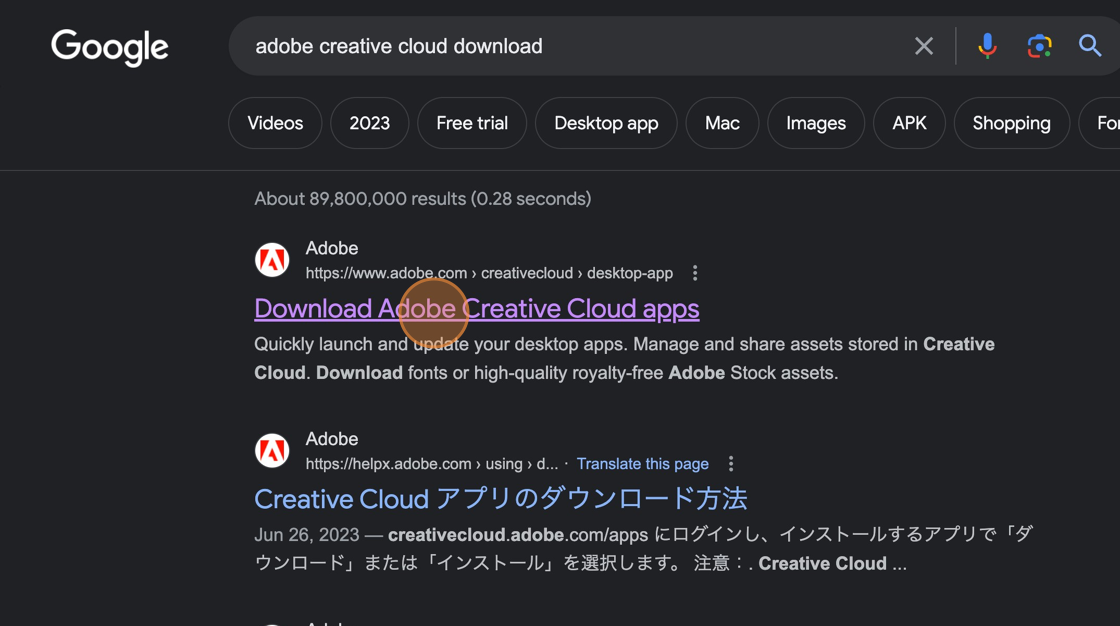Click the Adobe logo beside the helpx result
Screen dimensions: 1120x626
(x=272, y=450)
